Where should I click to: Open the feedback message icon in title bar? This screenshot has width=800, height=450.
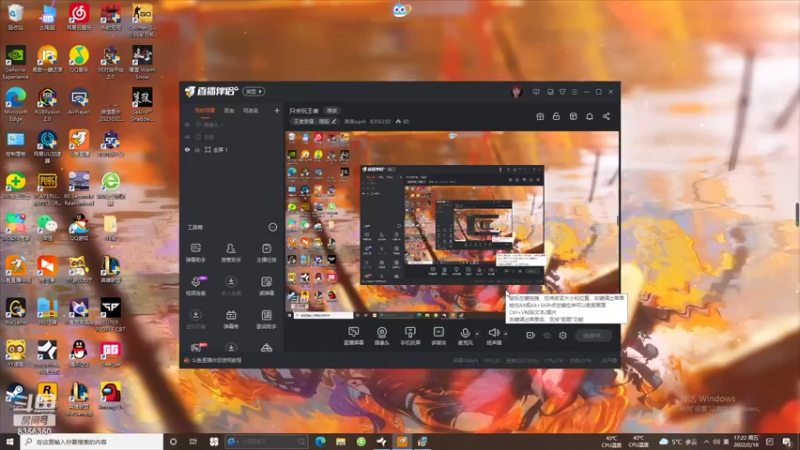[x=536, y=92]
